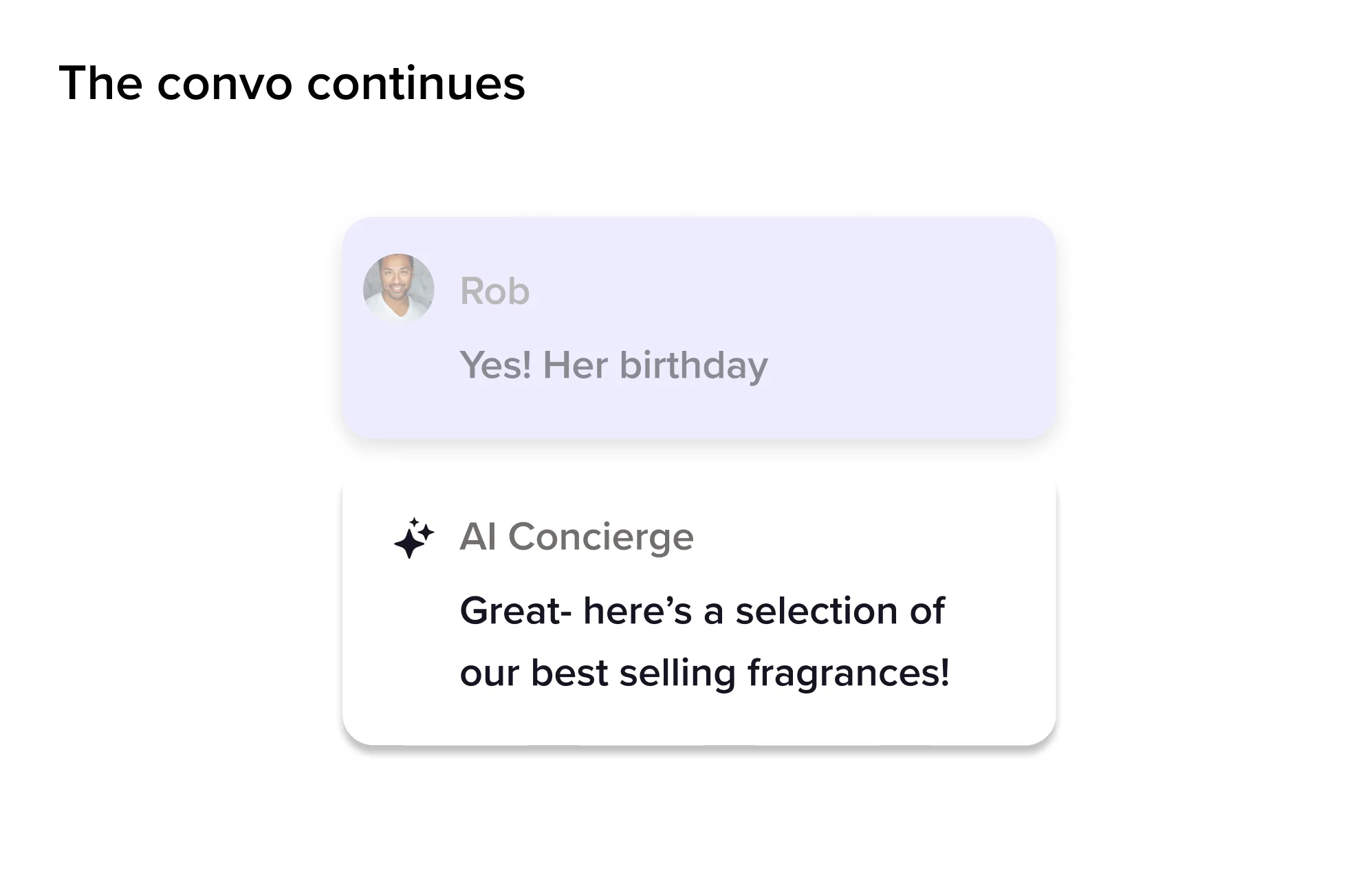Click the letters "AI" in the sender label
The image size is (1372, 871).
[478, 537]
